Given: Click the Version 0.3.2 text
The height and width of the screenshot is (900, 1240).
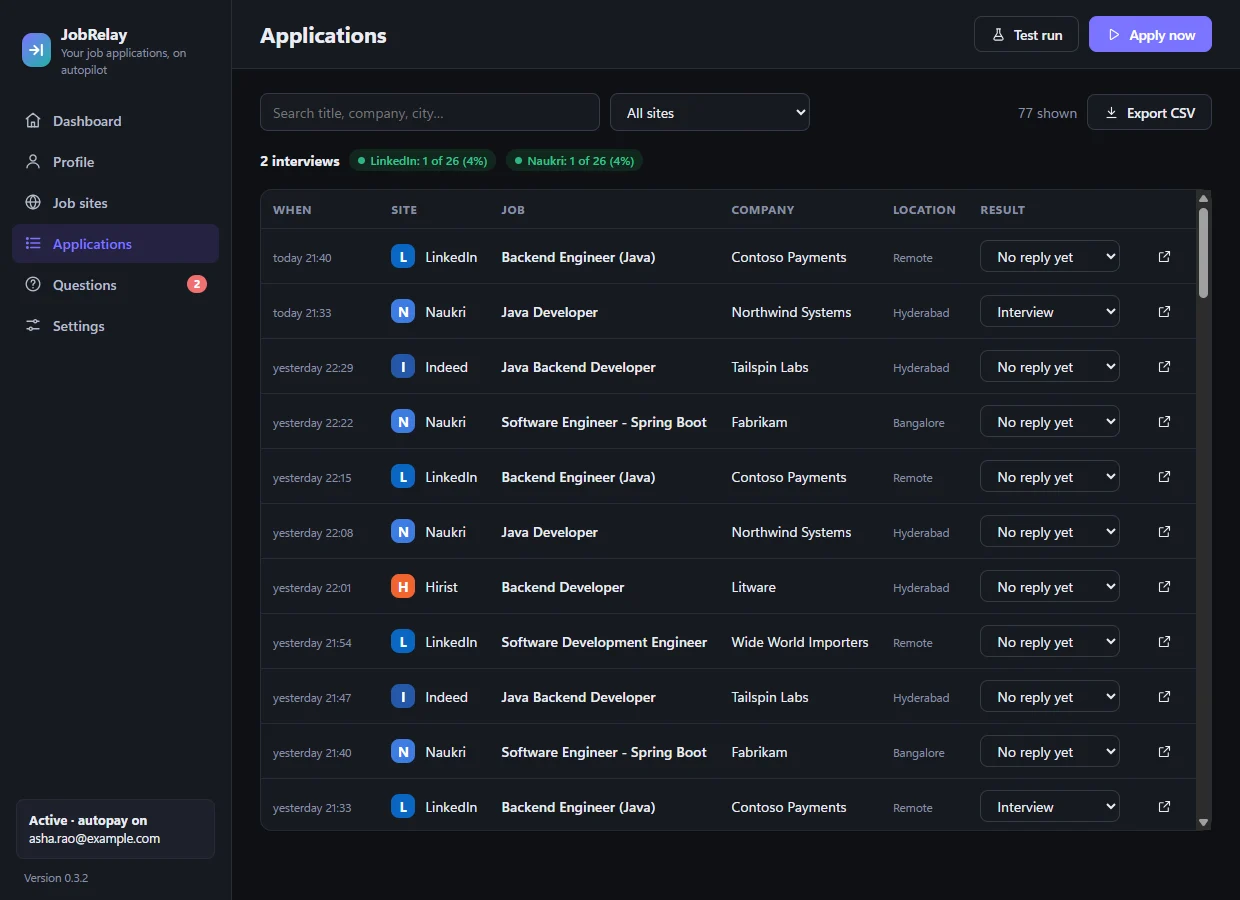Looking at the screenshot, I should coord(56,878).
